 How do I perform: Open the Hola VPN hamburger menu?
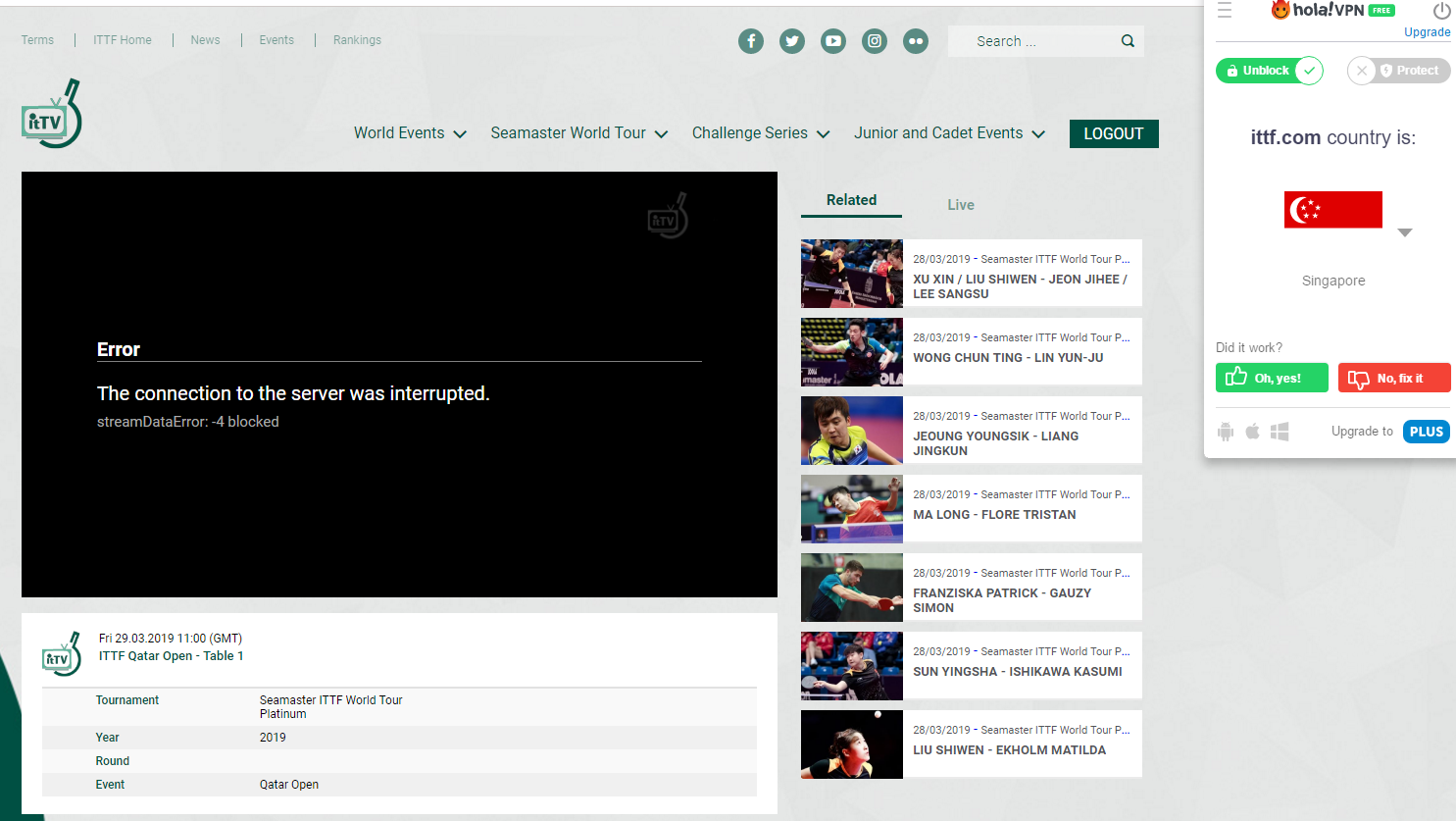(x=1225, y=11)
